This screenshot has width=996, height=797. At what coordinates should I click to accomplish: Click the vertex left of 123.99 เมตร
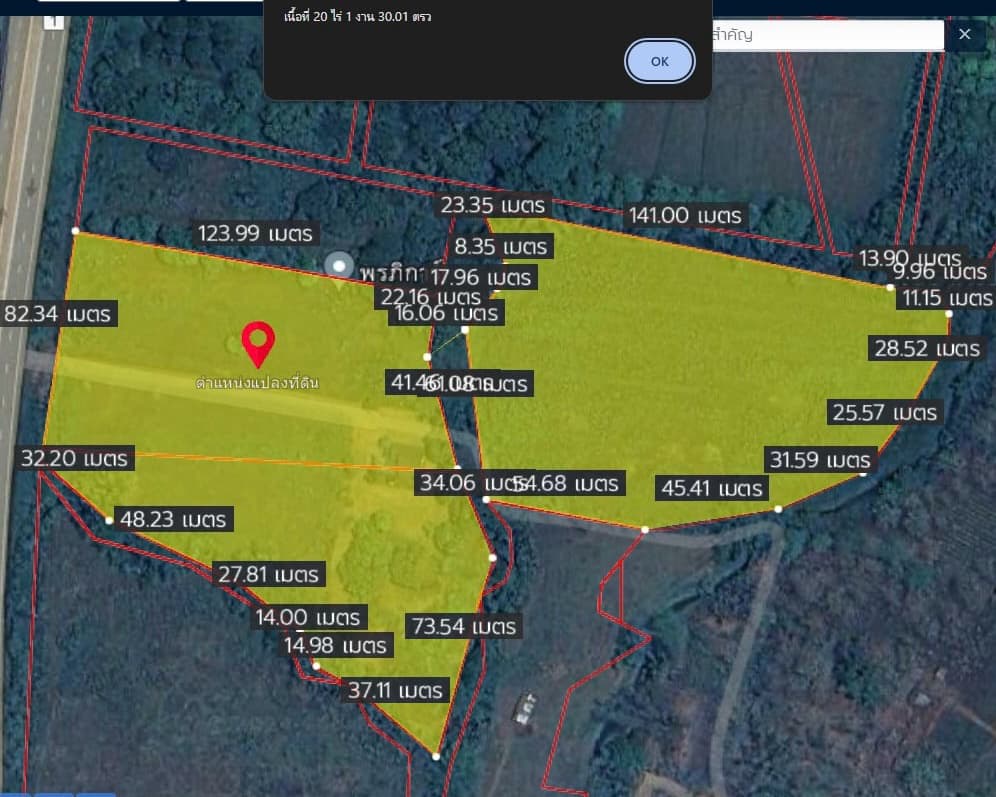click(x=76, y=231)
